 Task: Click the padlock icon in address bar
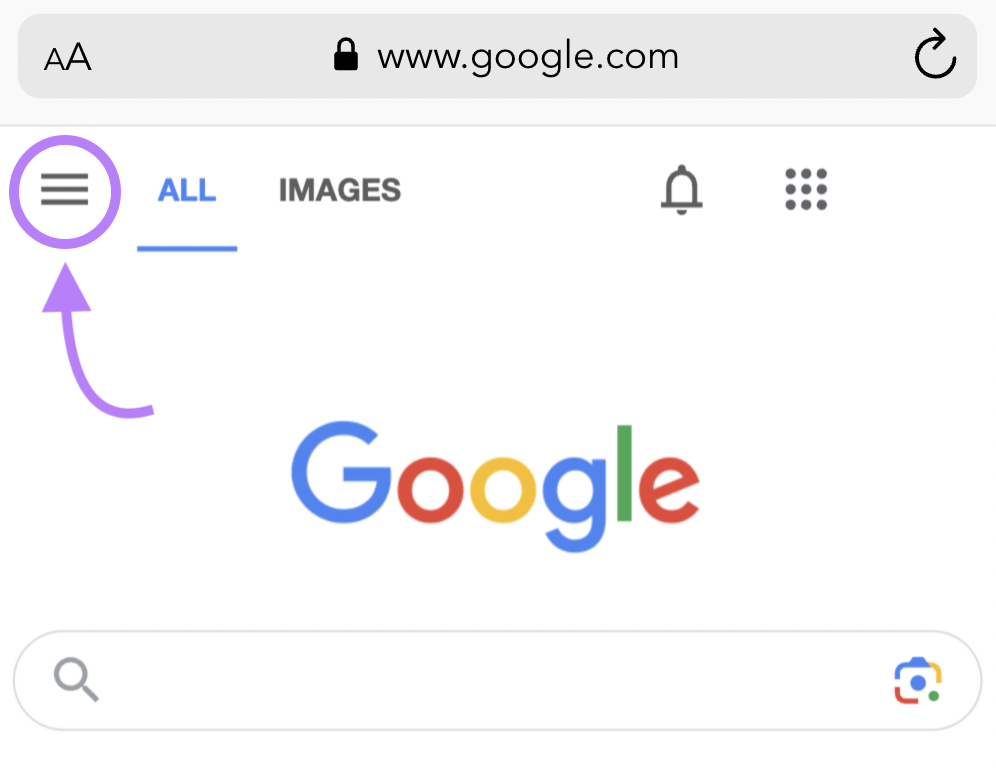[345, 55]
